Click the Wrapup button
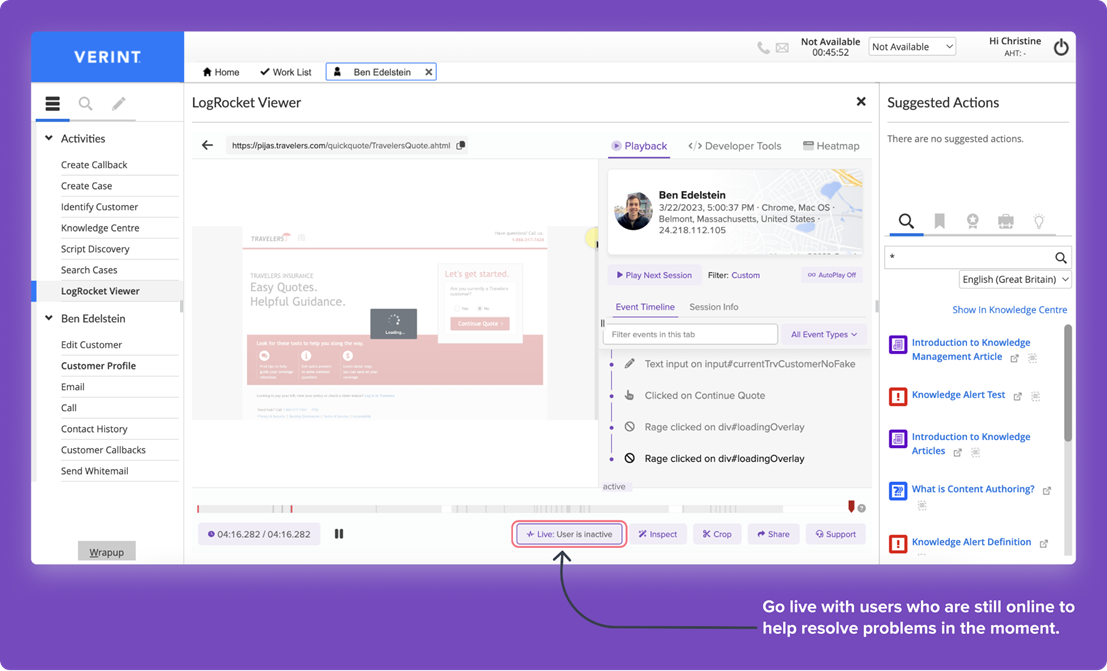This screenshot has width=1107, height=671. 107,552
